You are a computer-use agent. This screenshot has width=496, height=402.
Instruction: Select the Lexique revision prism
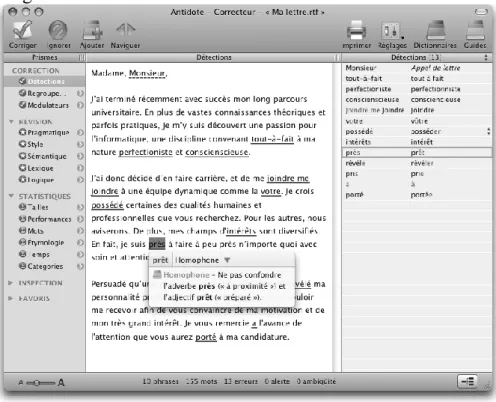click(36, 168)
